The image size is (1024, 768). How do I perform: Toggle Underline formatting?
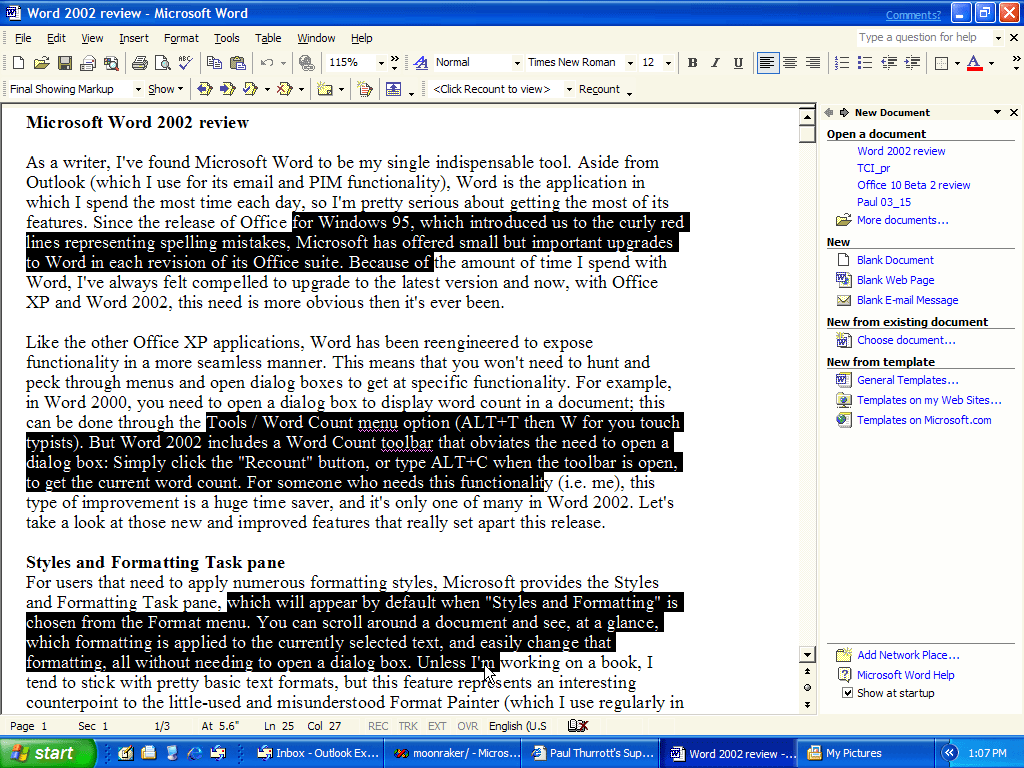tap(738, 63)
